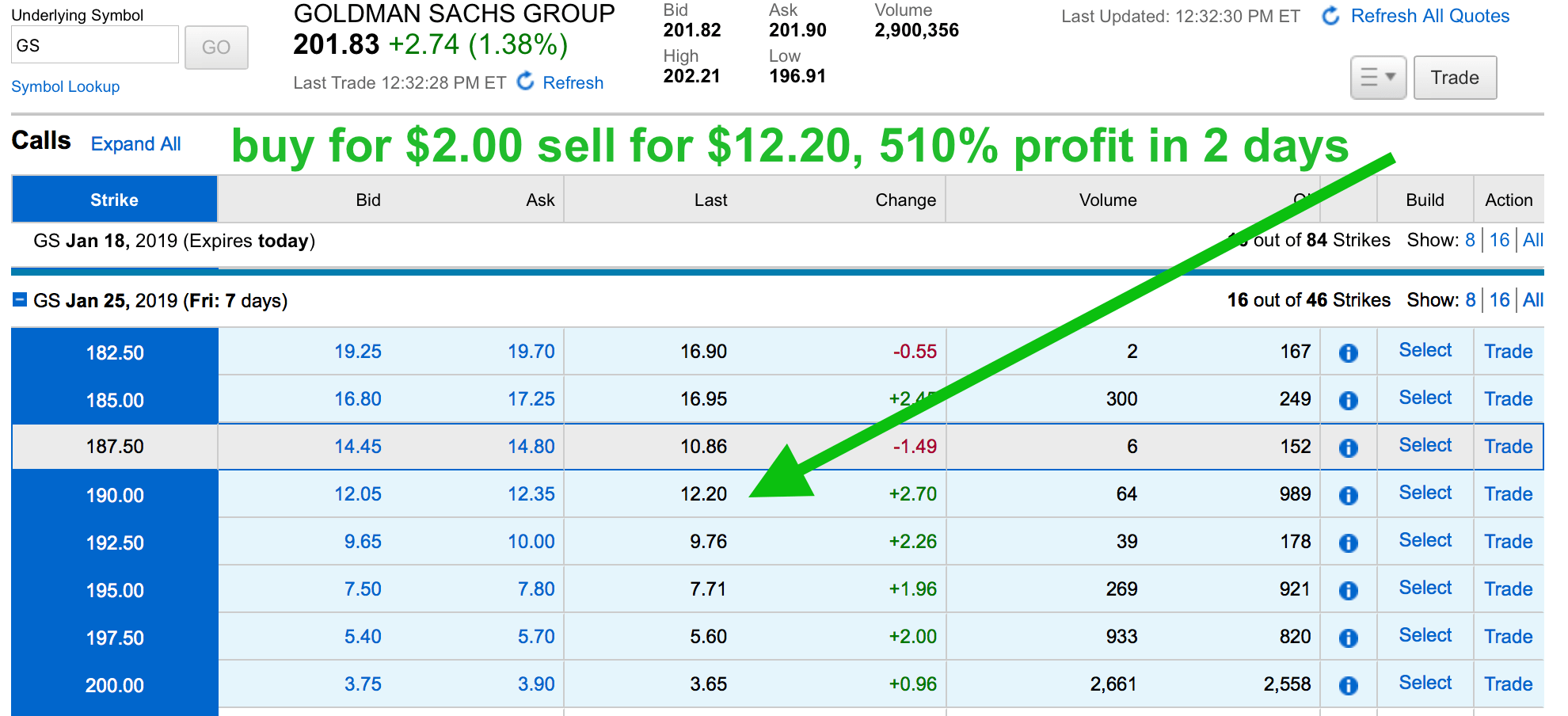This screenshot has height=716, width=1568.
Task: Click ask price 3.90
Action: click(536, 684)
